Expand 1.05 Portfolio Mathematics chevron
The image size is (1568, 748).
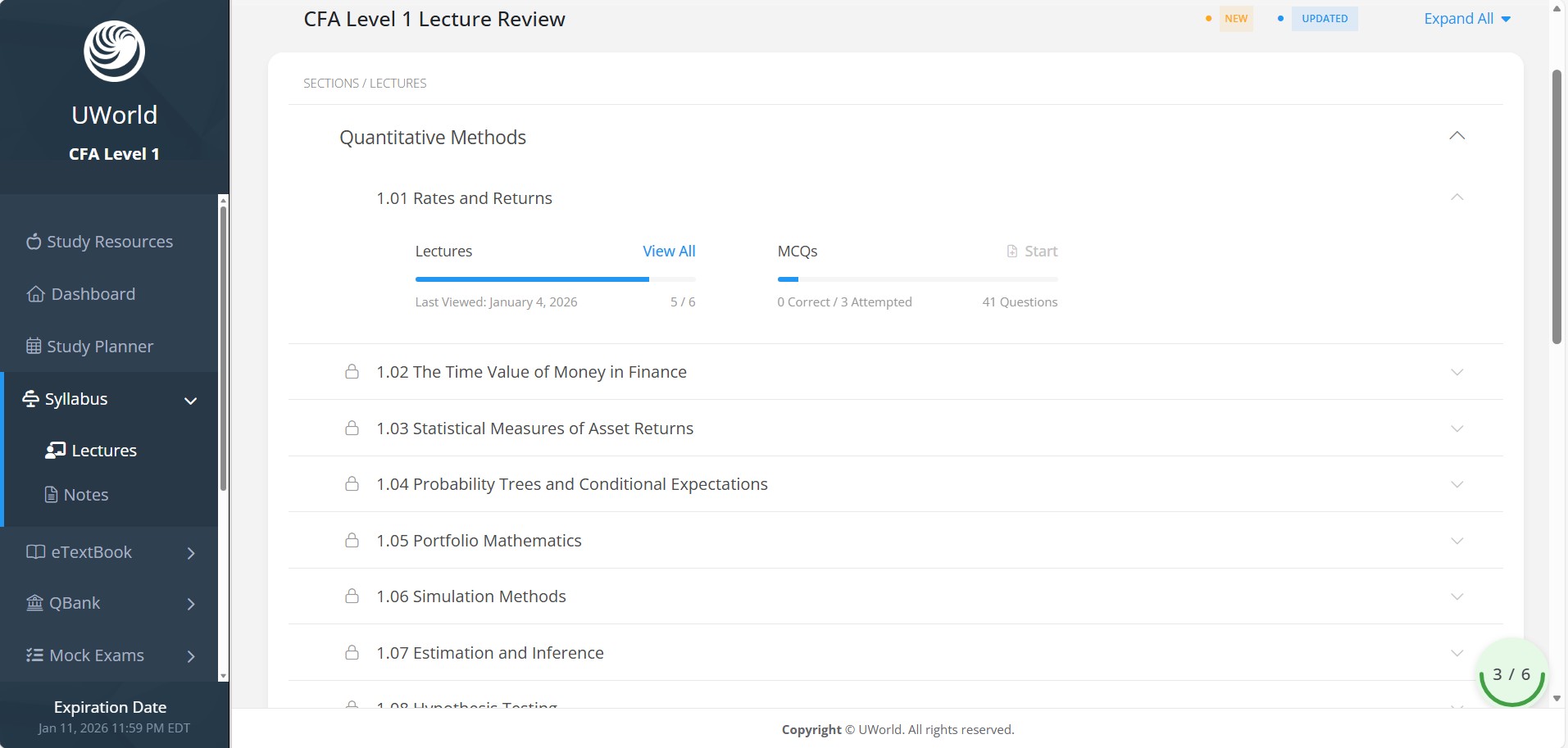pyautogui.click(x=1457, y=541)
